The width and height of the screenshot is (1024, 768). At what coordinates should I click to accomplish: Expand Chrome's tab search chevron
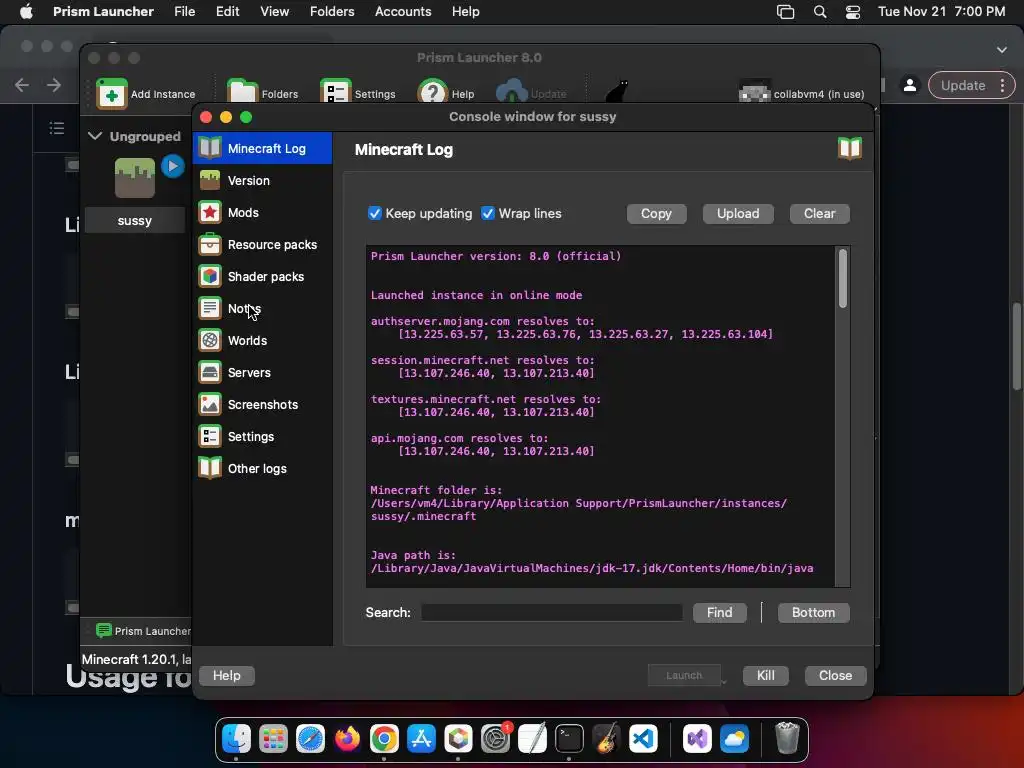[x=1002, y=50]
